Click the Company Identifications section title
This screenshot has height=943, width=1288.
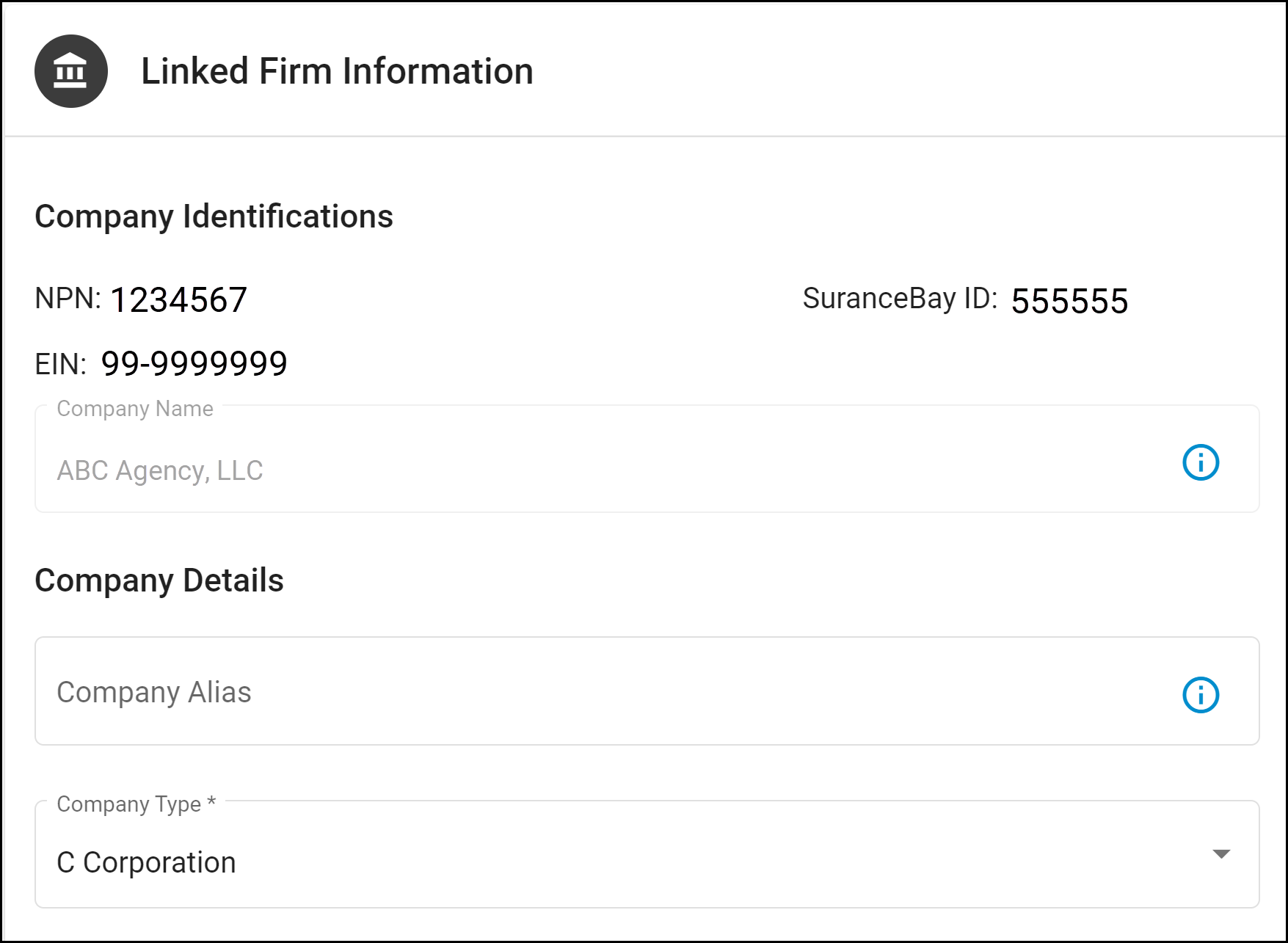[x=214, y=216]
